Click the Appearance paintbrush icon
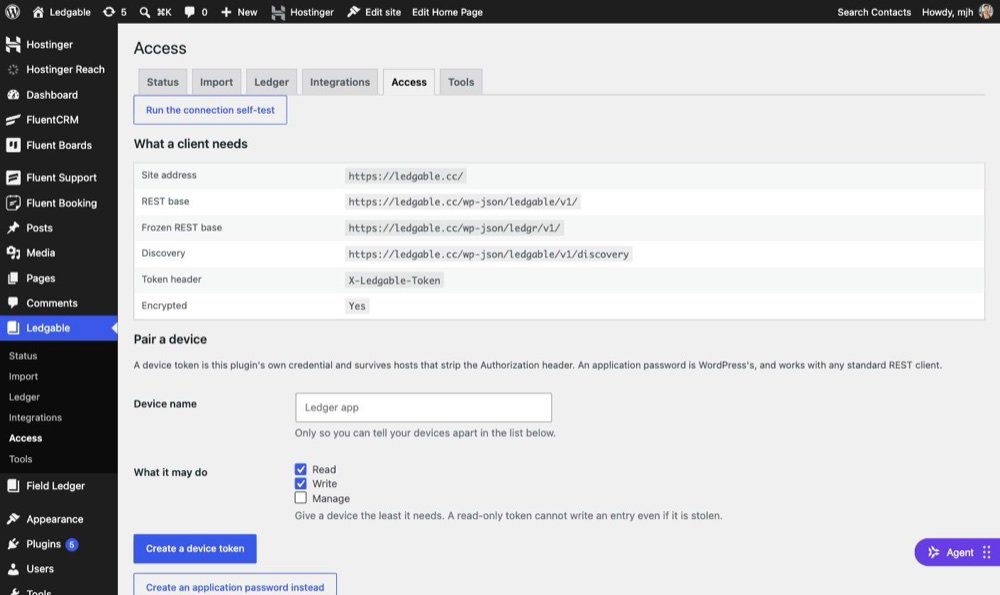The image size is (1000, 595). click(x=13, y=518)
